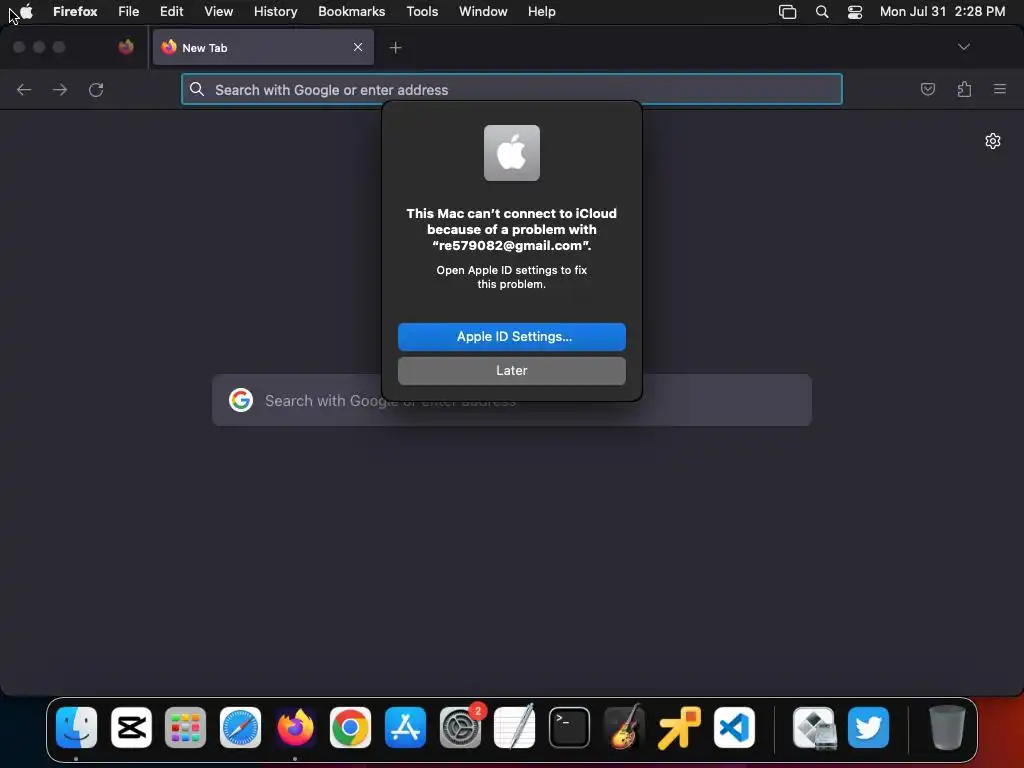Click the address bar magnifier icon

click(197, 89)
